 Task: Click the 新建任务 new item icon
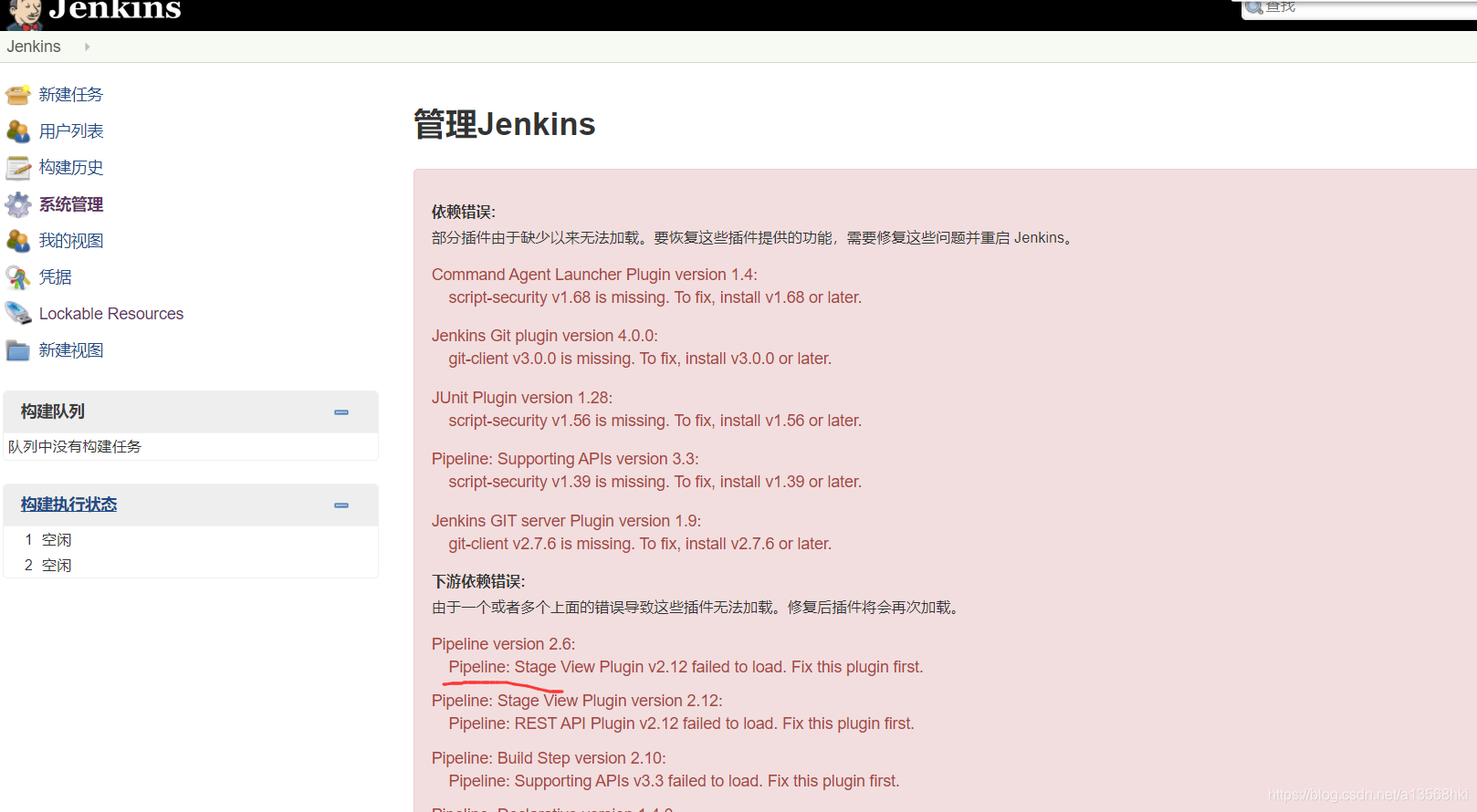pyautogui.click(x=18, y=95)
